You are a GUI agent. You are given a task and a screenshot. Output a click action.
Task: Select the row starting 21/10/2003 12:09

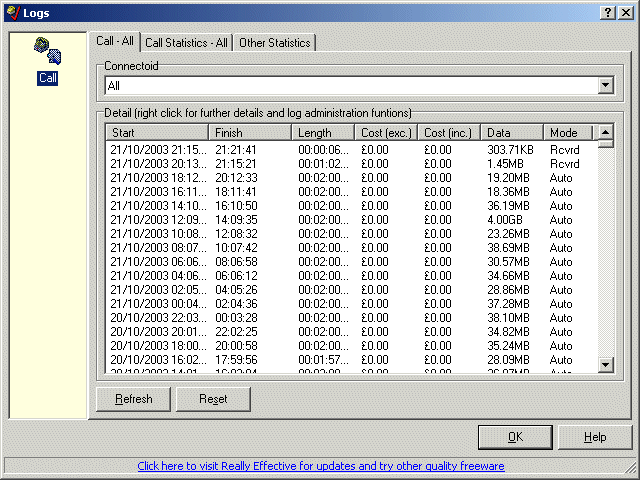[351, 220]
